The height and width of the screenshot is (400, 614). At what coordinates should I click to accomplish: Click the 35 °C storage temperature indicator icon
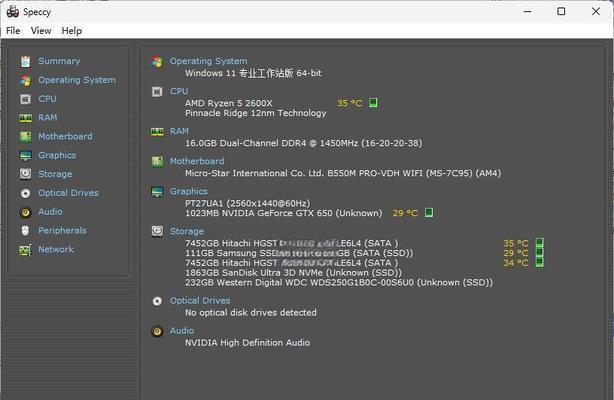(x=540, y=243)
